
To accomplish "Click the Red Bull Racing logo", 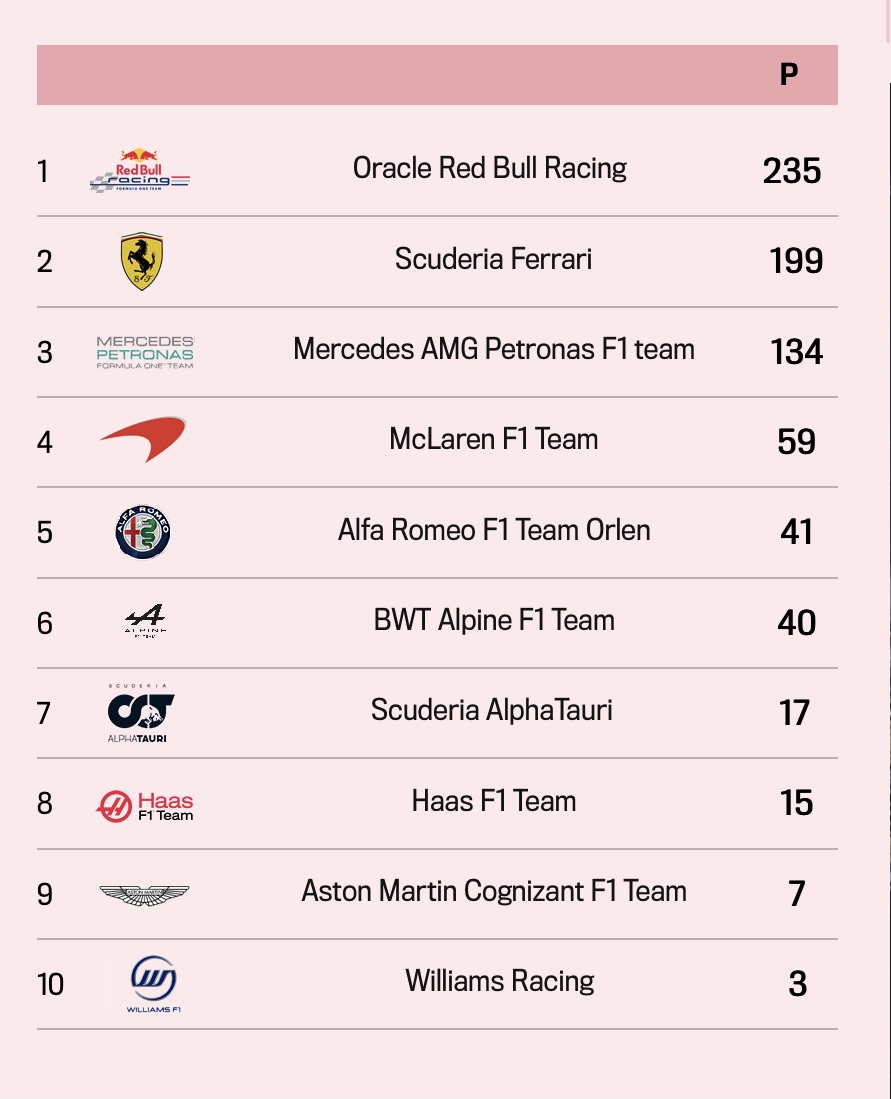I will 140,170.
